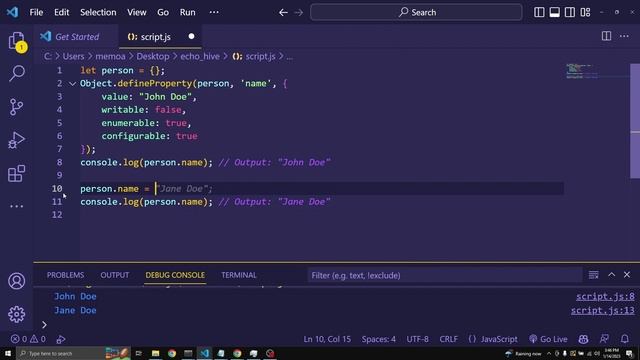Viewport: 640px width, 360px height.
Task: Open the Explorer view in activity bar
Action: 17,41
